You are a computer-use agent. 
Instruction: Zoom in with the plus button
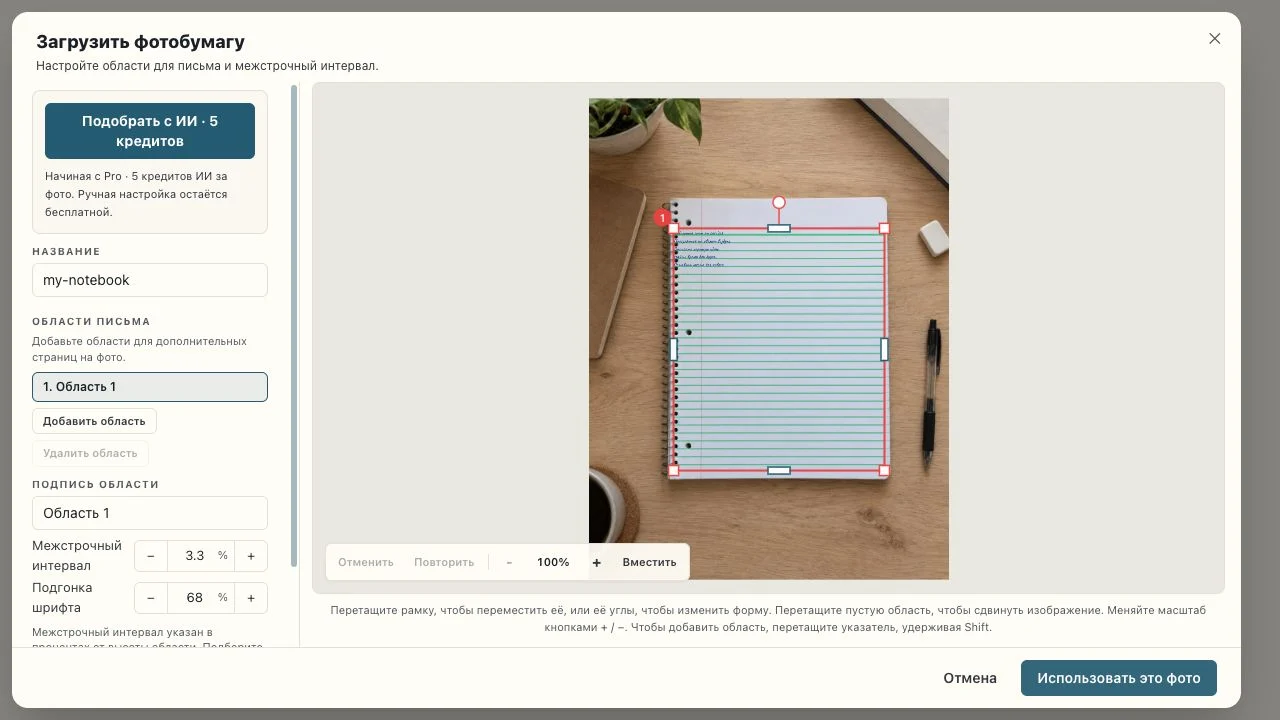(x=597, y=562)
